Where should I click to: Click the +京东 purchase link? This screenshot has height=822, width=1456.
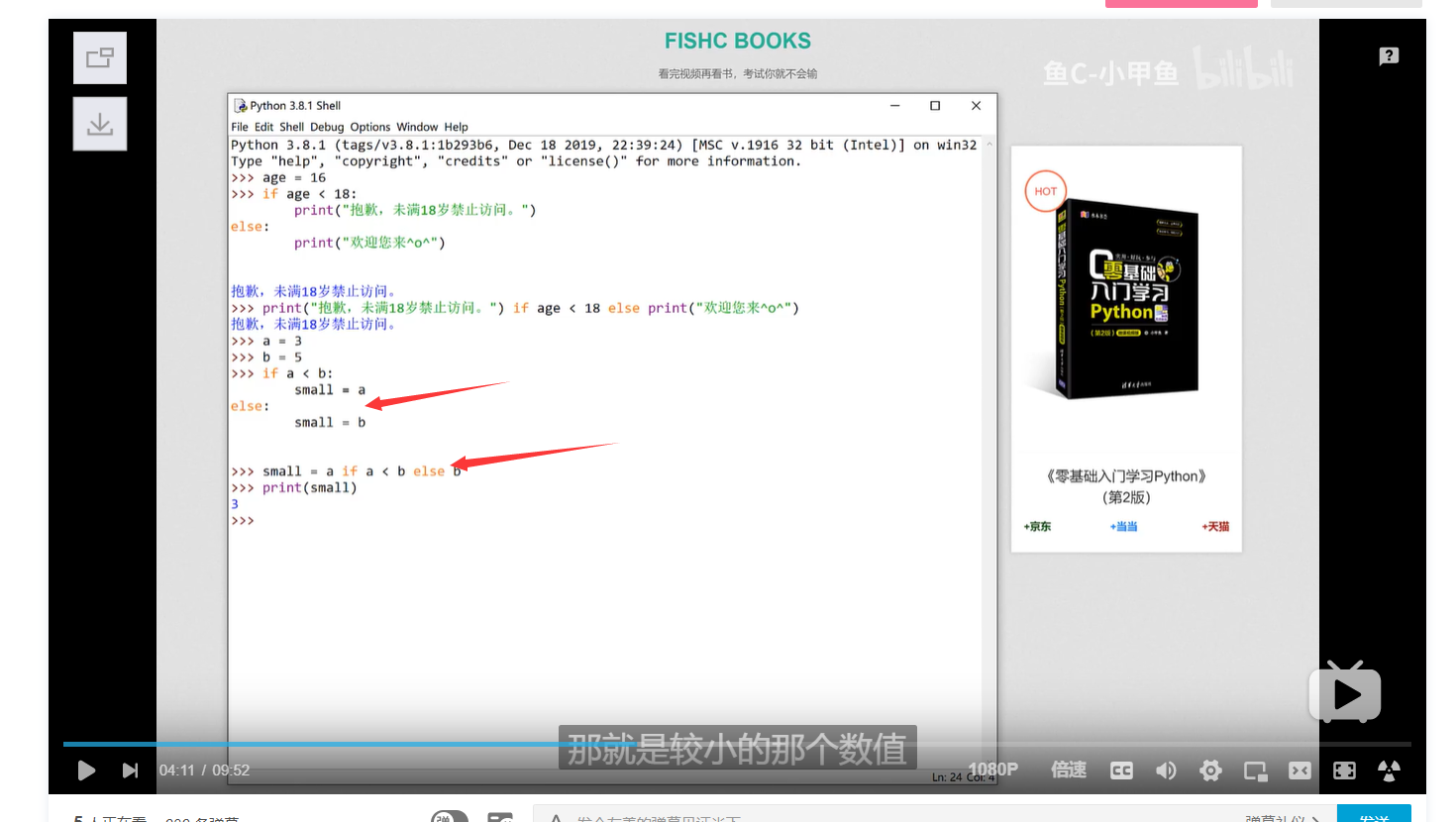[1037, 527]
